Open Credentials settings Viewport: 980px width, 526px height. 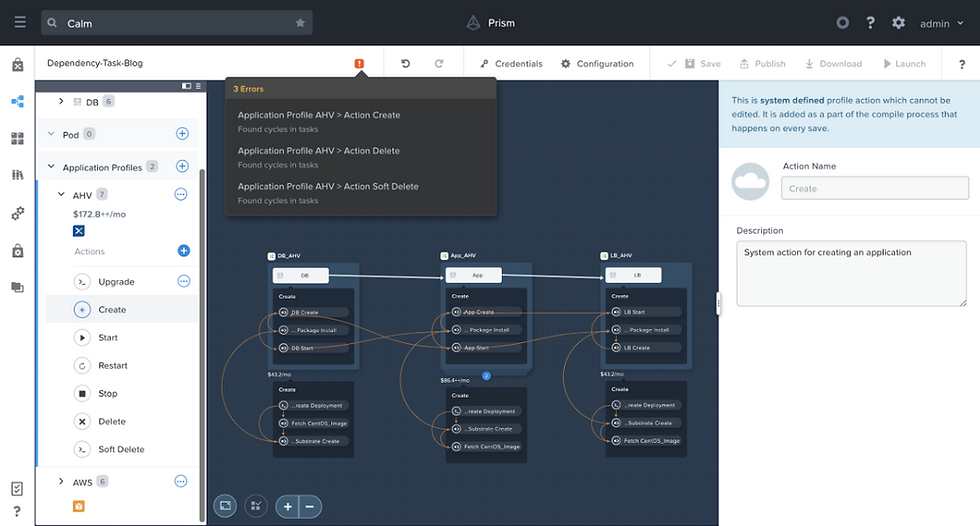pyautogui.click(x=511, y=64)
